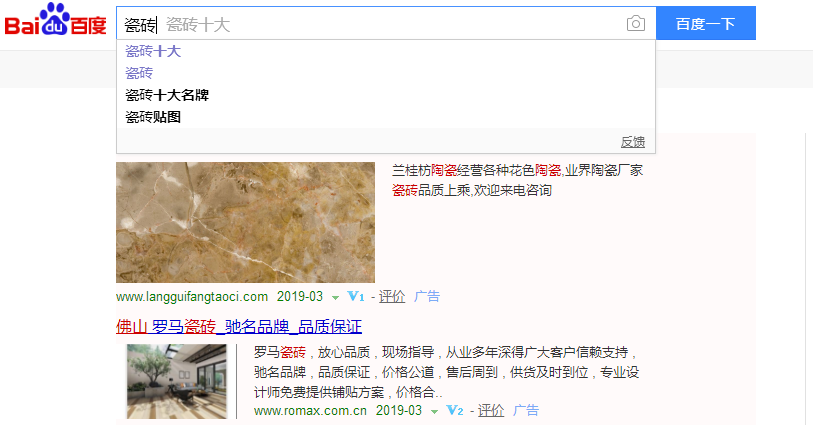Click the 百度一下 search button
Screen dimensions: 813x425
(x=706, y=23)
